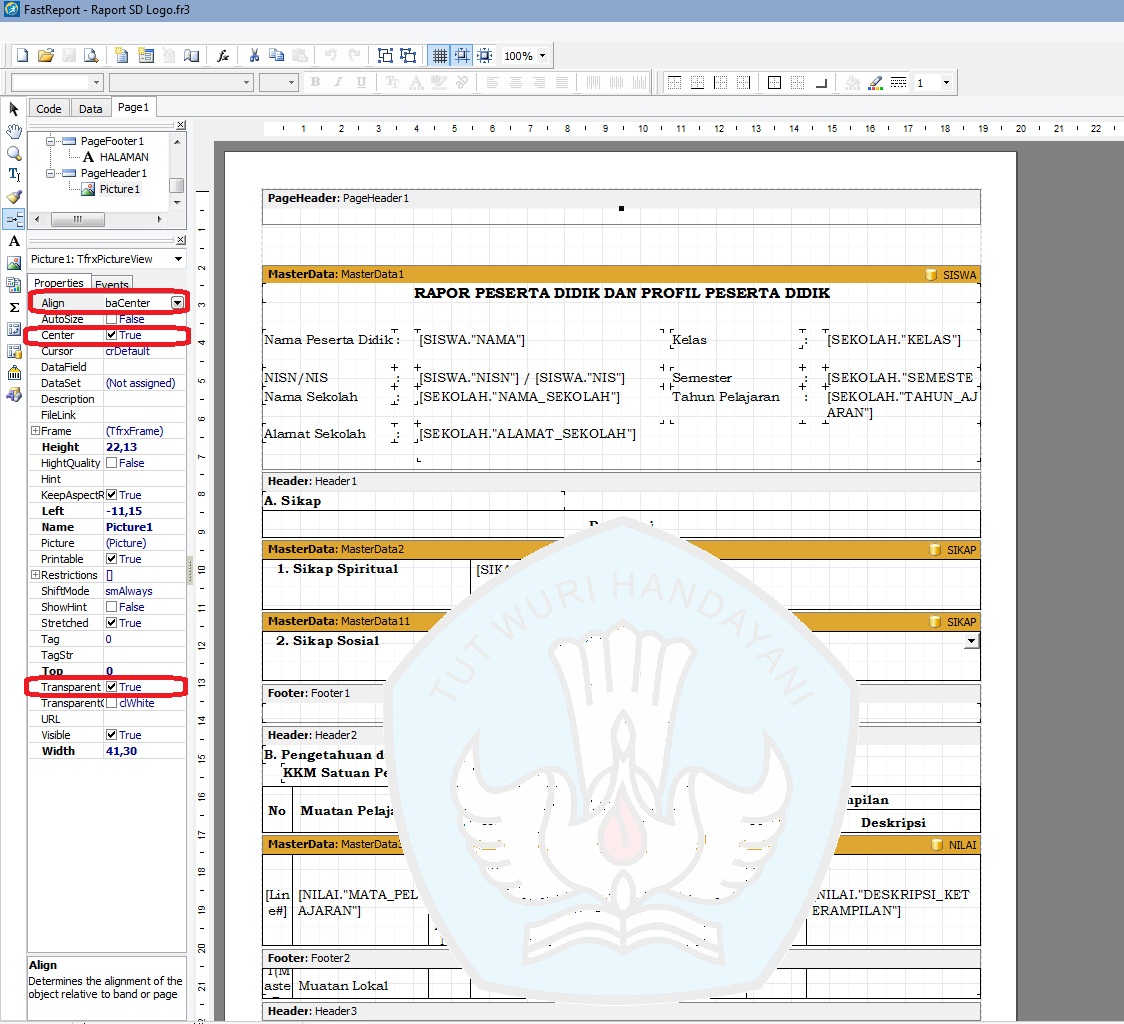Select the Hand pan tool
This screenshot has height=1024, width=1124.
pos(14,131)
